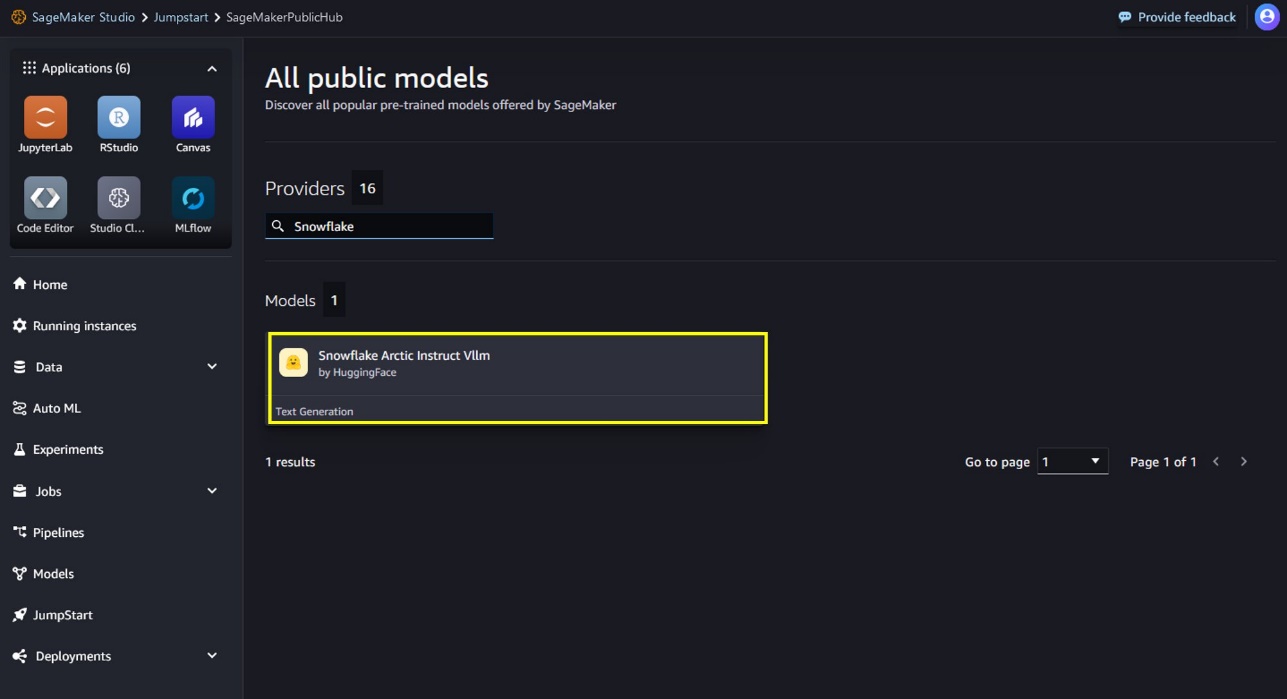Go to the Jumpstart breadcrumb

[181, 17]
